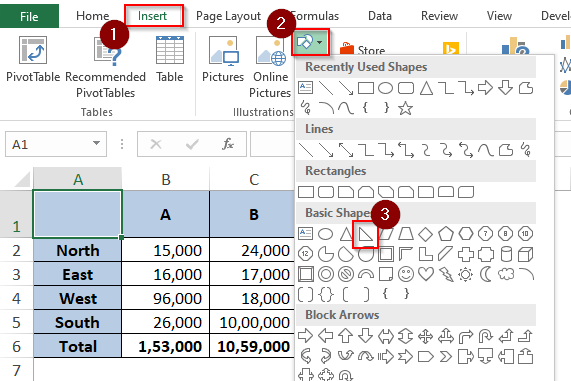This screenshot has height=381, width=571.
Task: Select the first Rectangle in Rectangles section
Action: click(306, 192)
